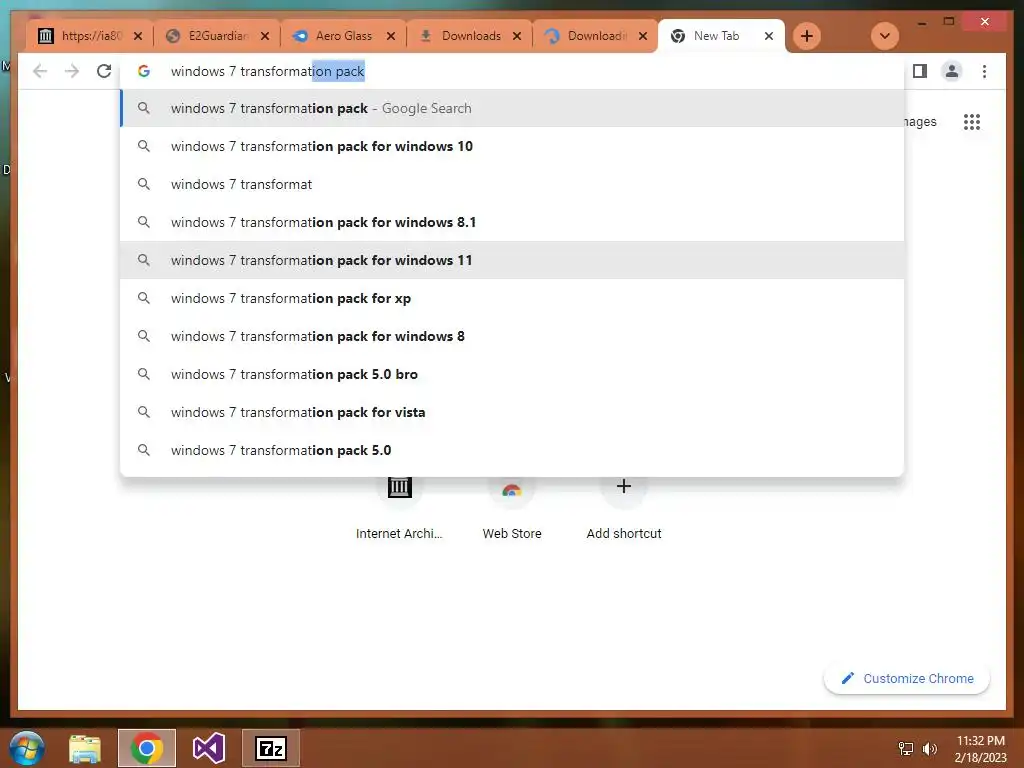1024x768 pixels.
Task: Click search icon beside 'pack for vista'
Action: [x=144, y=412]
